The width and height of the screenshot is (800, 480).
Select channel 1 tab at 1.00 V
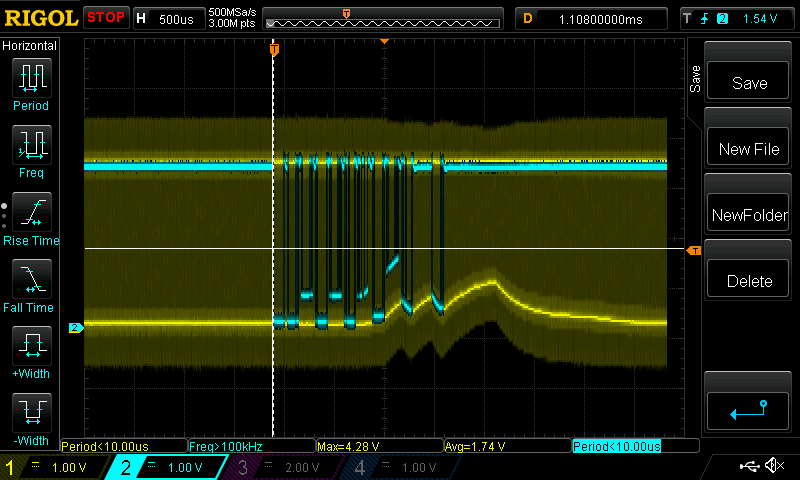[x=53, y=467]
